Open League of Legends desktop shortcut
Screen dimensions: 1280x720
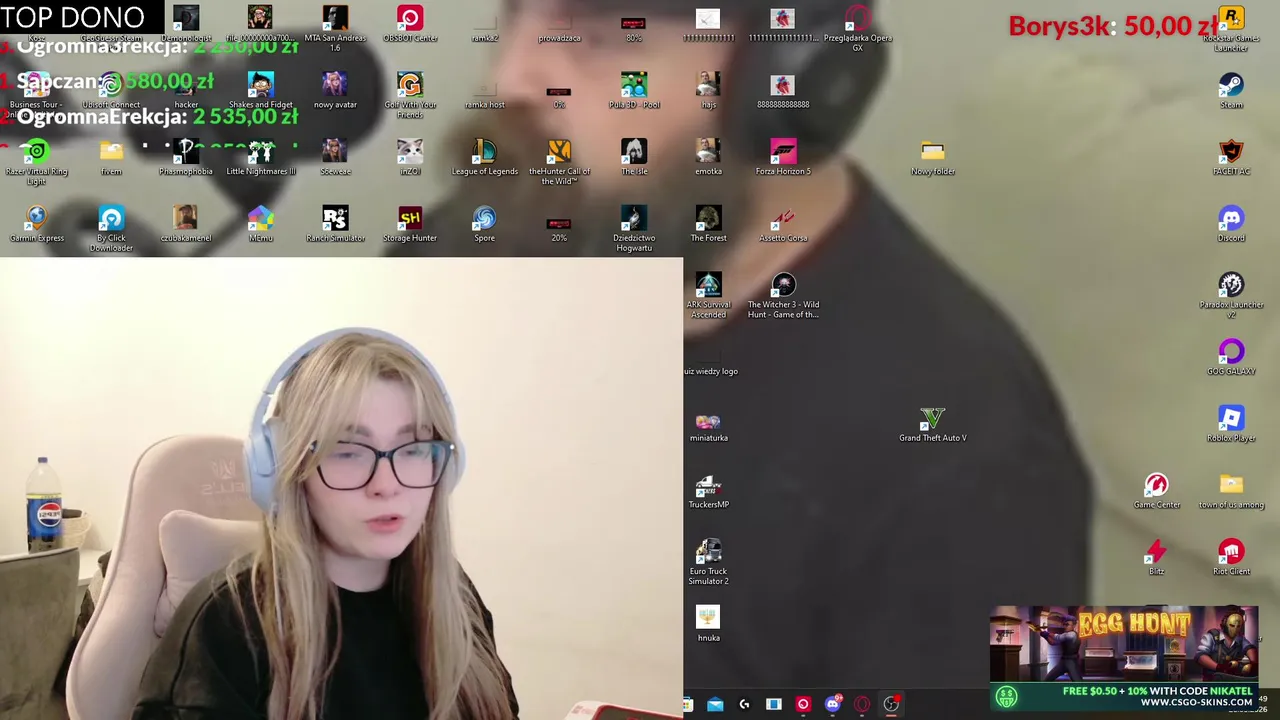[x=484, y=158]
